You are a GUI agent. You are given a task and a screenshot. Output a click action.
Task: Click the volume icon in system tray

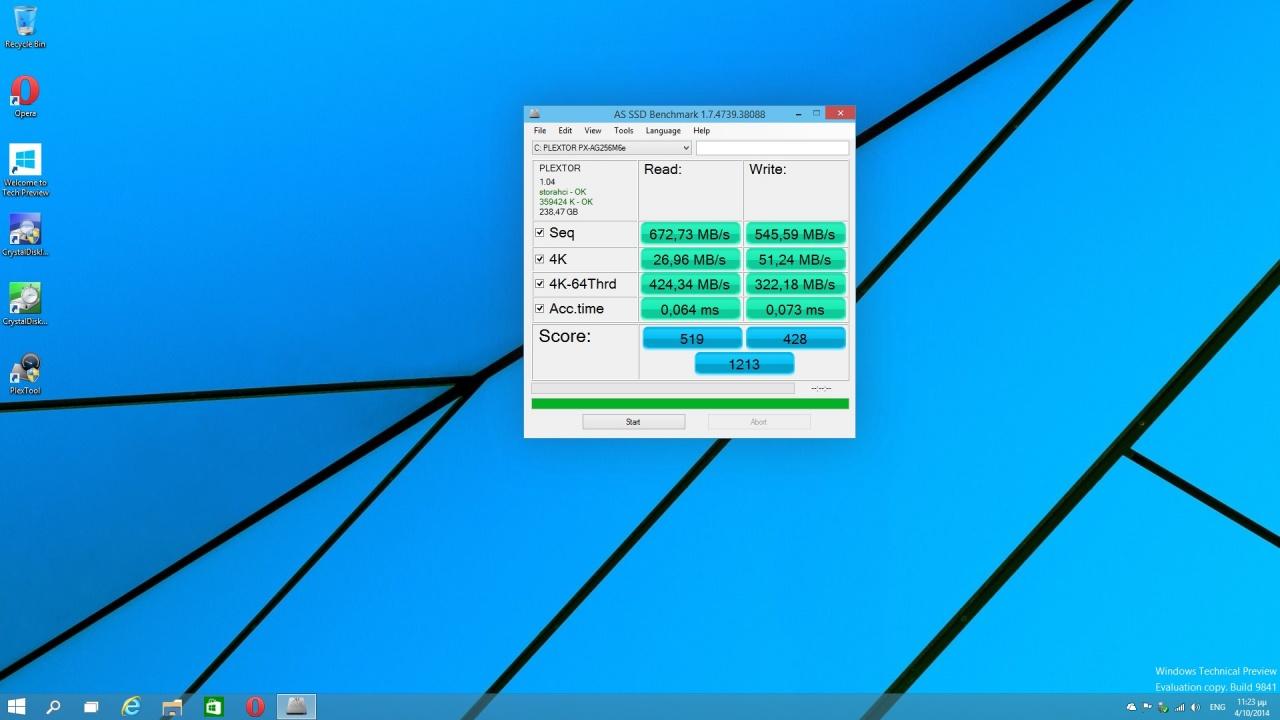(x=1195, y=707)
